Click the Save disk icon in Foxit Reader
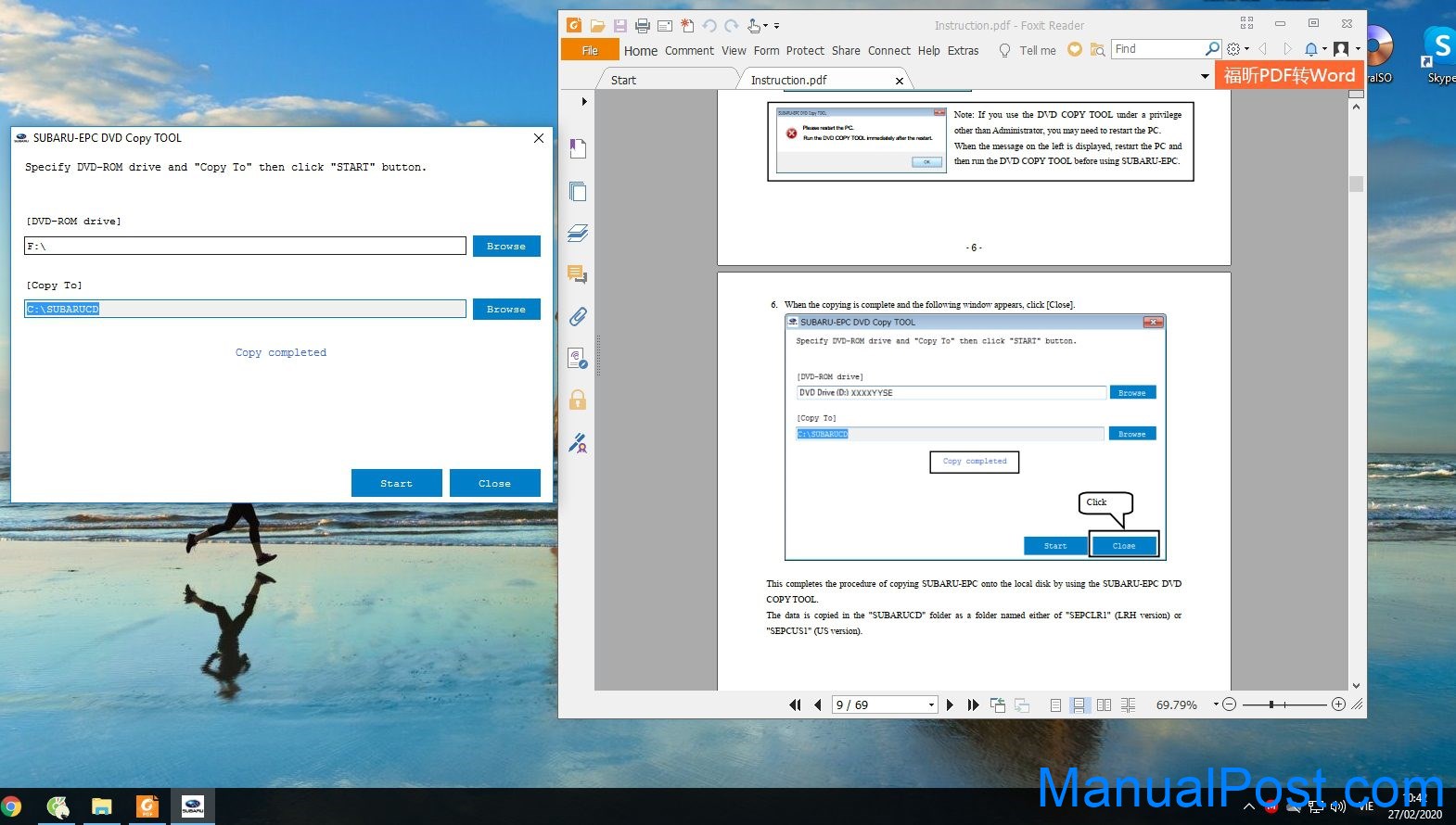Image resolution: width=1456 pixels, height=825 pixels. click(619, 26)
